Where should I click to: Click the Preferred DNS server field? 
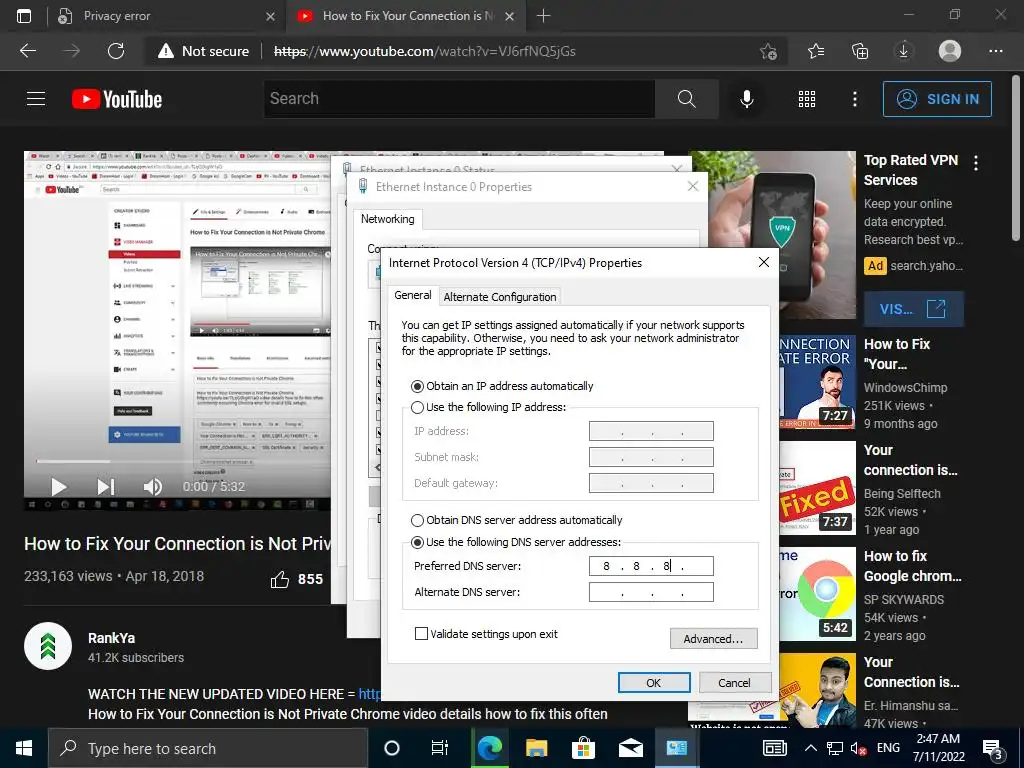point(651,566)
